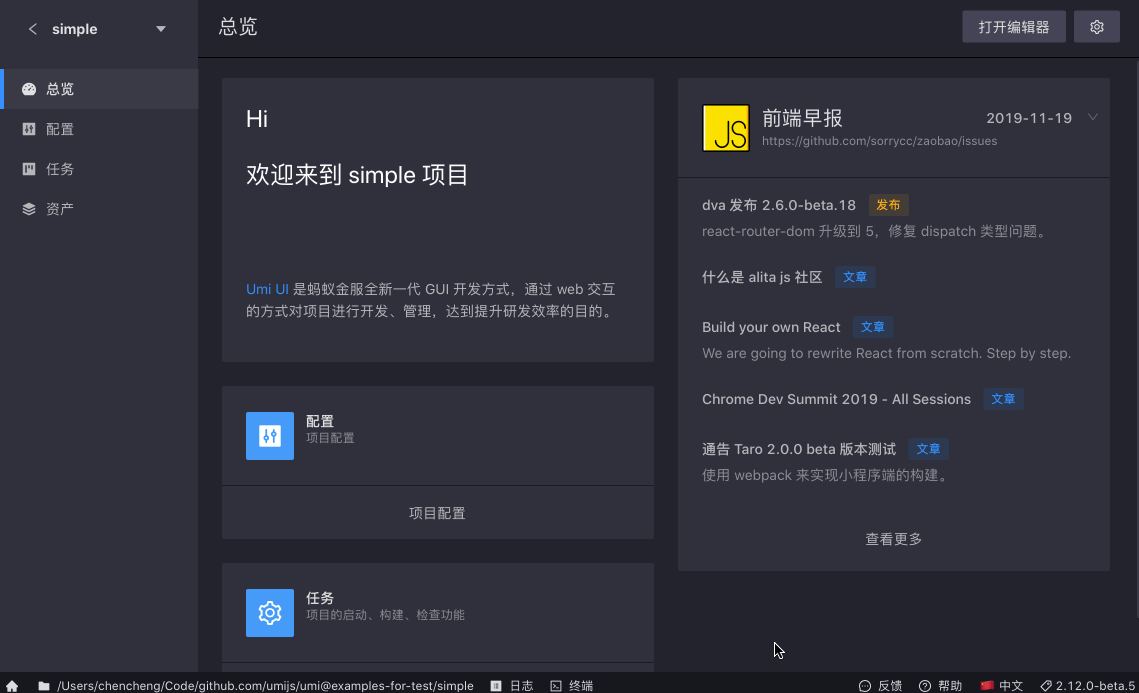
Task: Click the 配置 card title
Action: (x=320, y=421)
